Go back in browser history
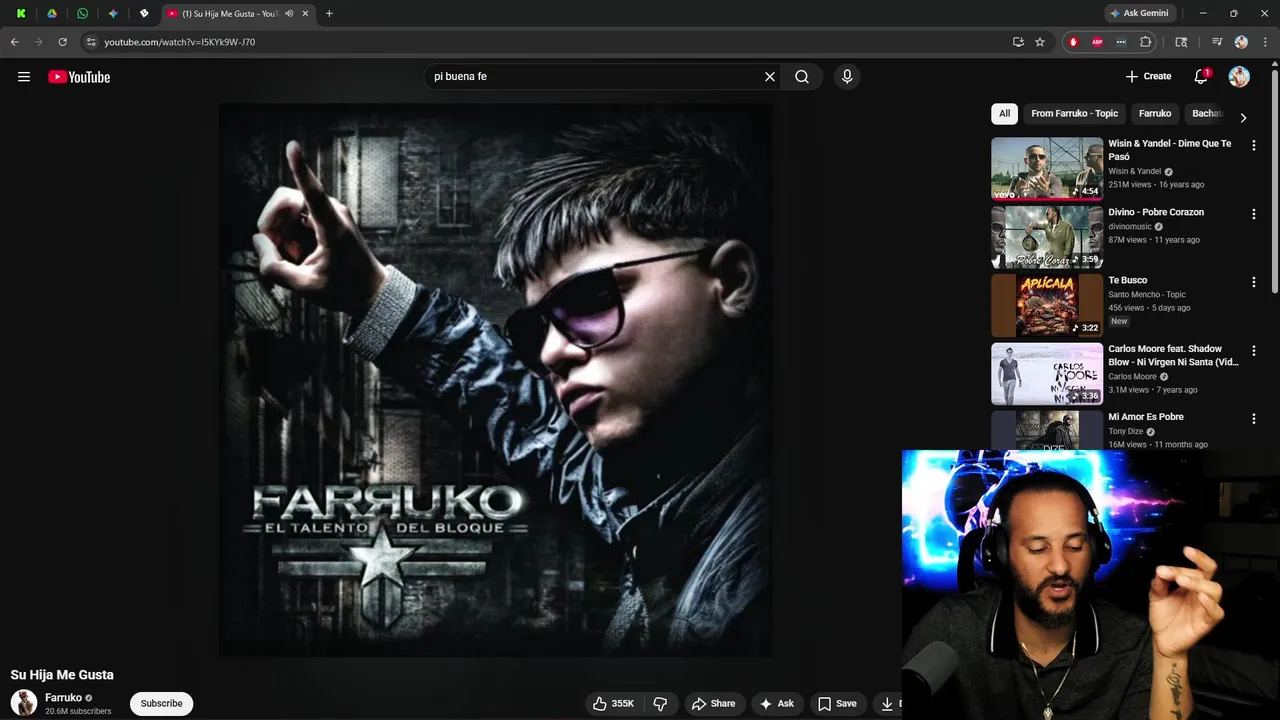The width and height of the screenshot is (1280, 720). pyautogui.click(x=14, y=42)
